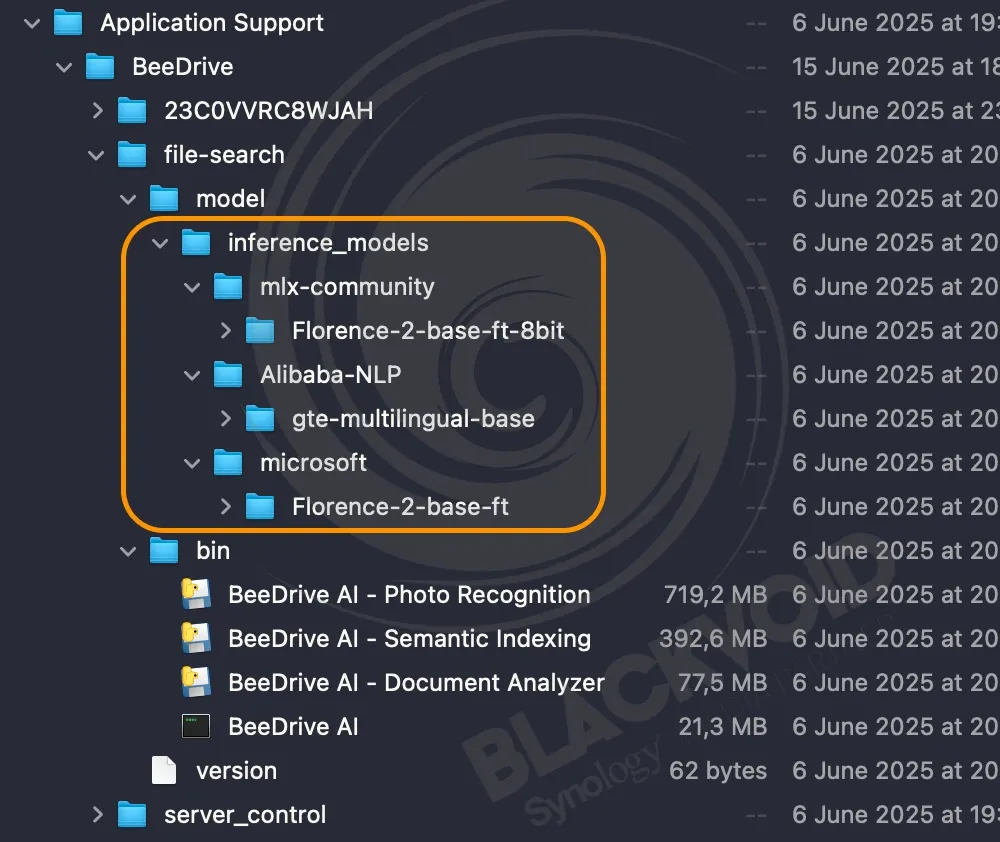Screen dimensions: 1000x842
Task: Collapse the Application Support folder
Action: (x=33, y=23)
